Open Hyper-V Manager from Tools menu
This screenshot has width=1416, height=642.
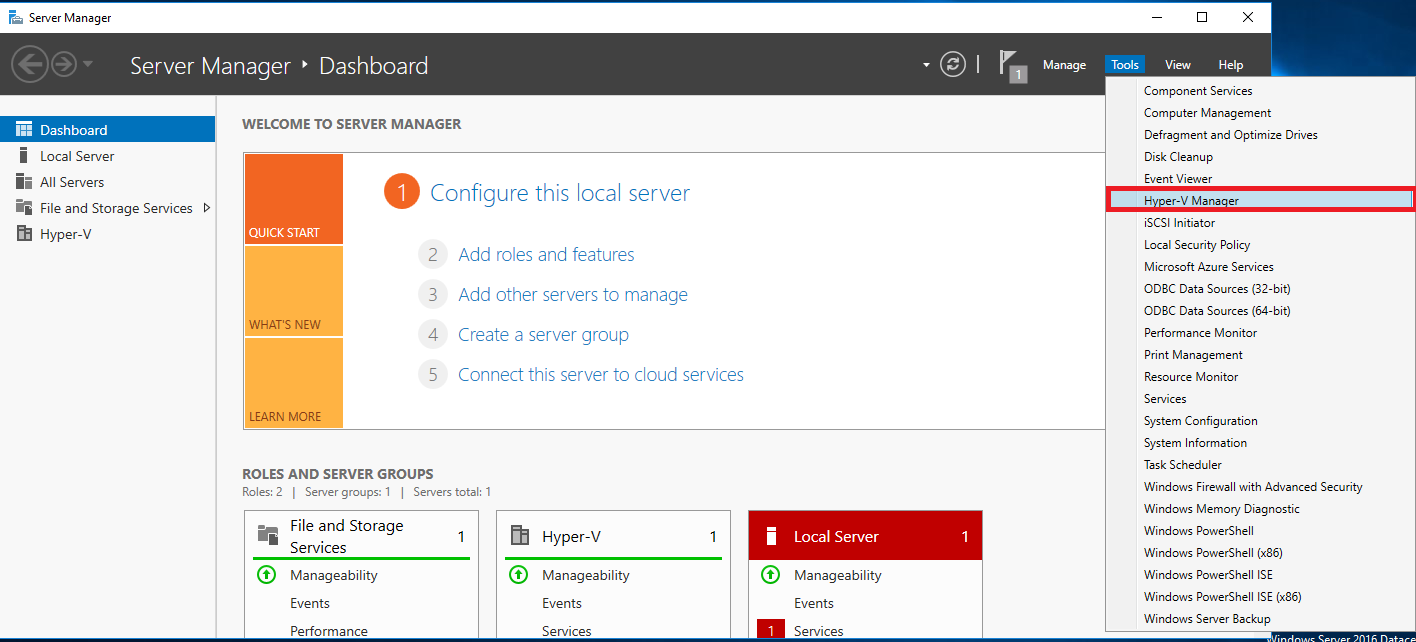[1260, 201]
